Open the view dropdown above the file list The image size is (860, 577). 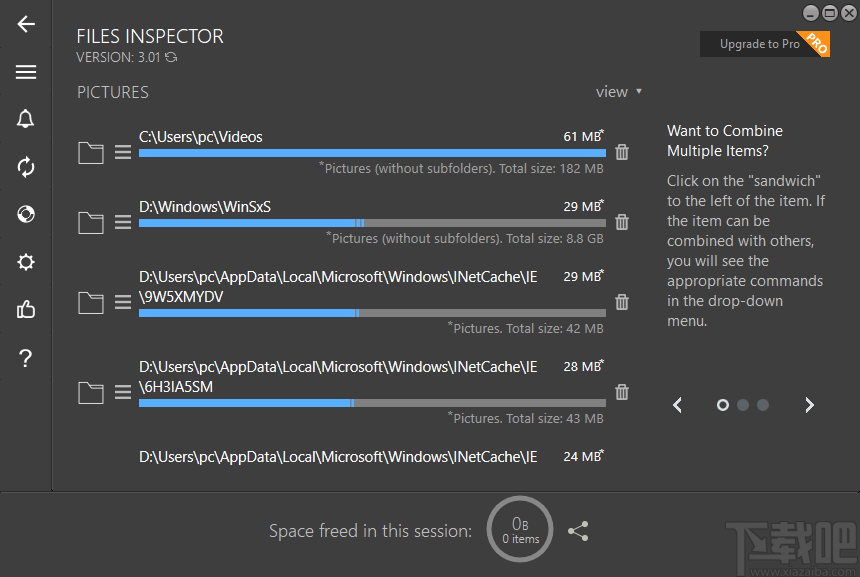click(617, 91)
